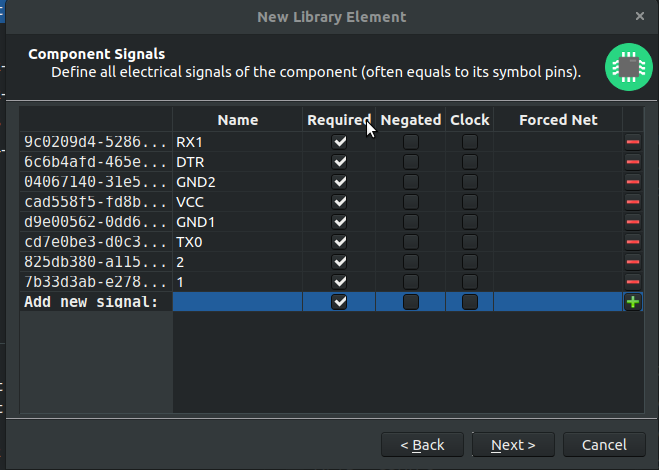Tick Clock checkbox for TX0
This screenshot has width=659, height=470.
pos(469,242)
